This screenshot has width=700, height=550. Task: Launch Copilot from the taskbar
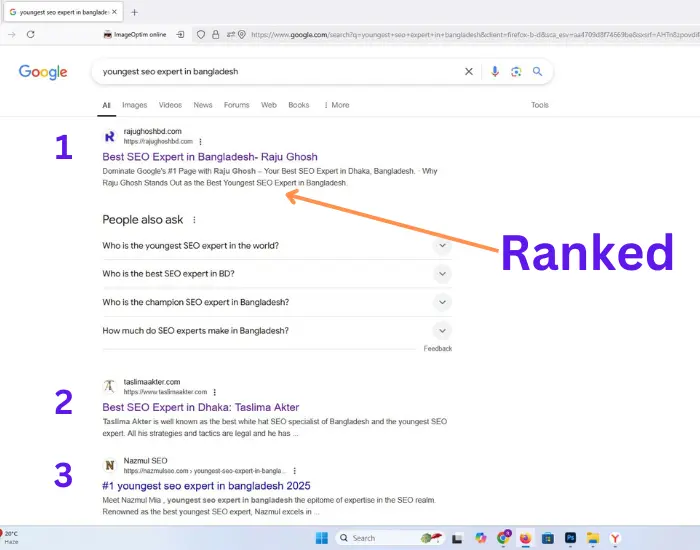(x=481, y=538)
